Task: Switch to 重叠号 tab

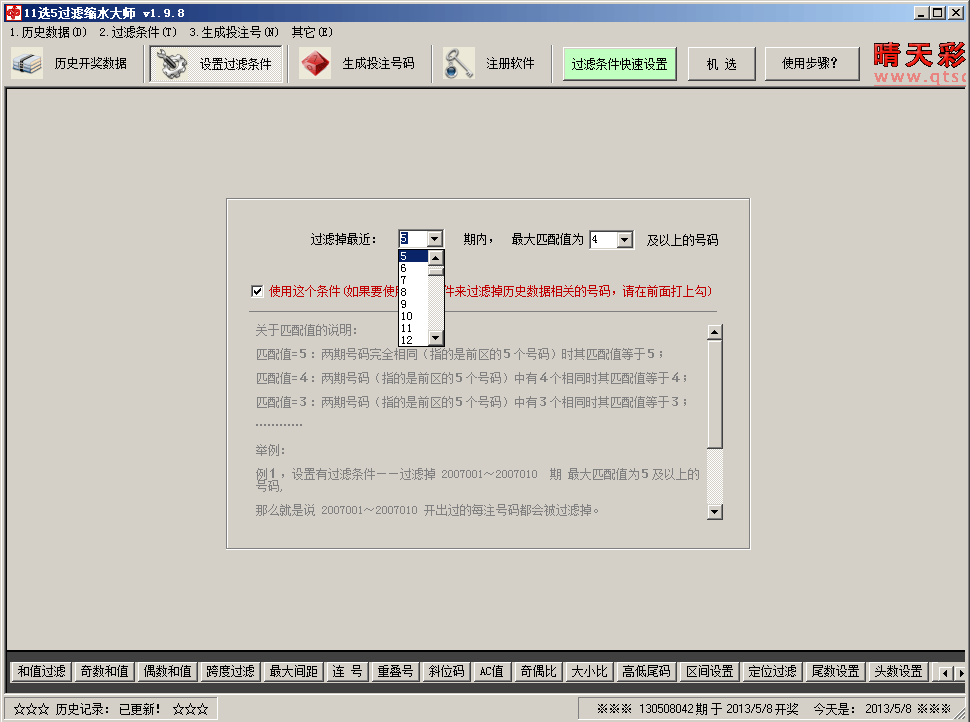Action: coord(396,671)
